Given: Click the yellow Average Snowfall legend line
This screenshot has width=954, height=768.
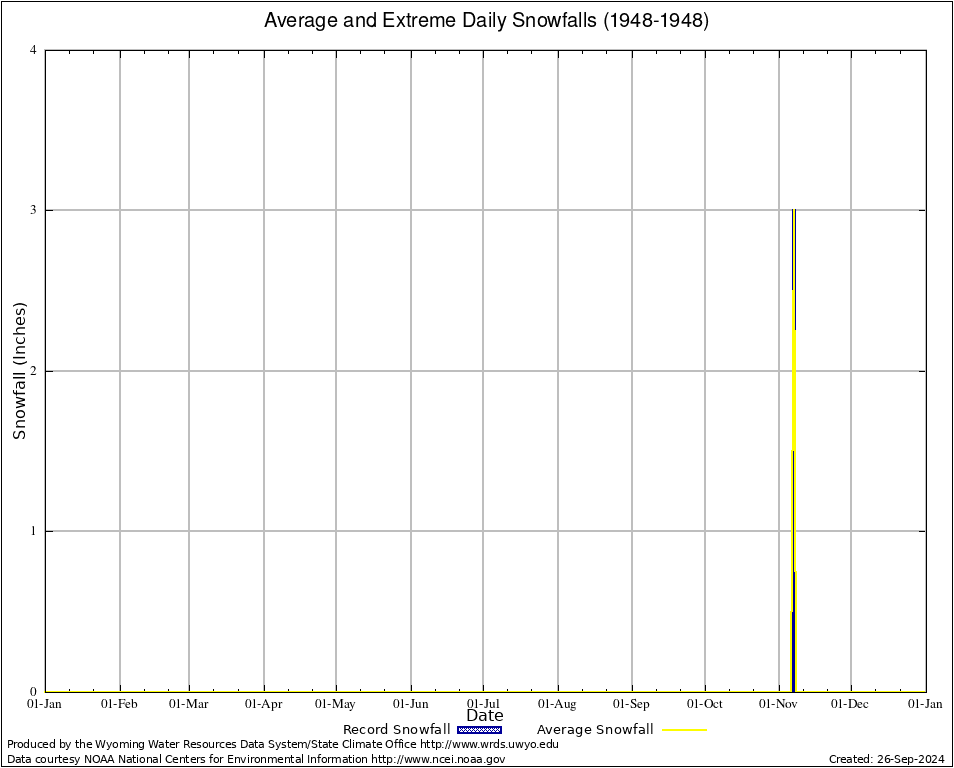Looking at the screenshot, I should coord(684,730).
